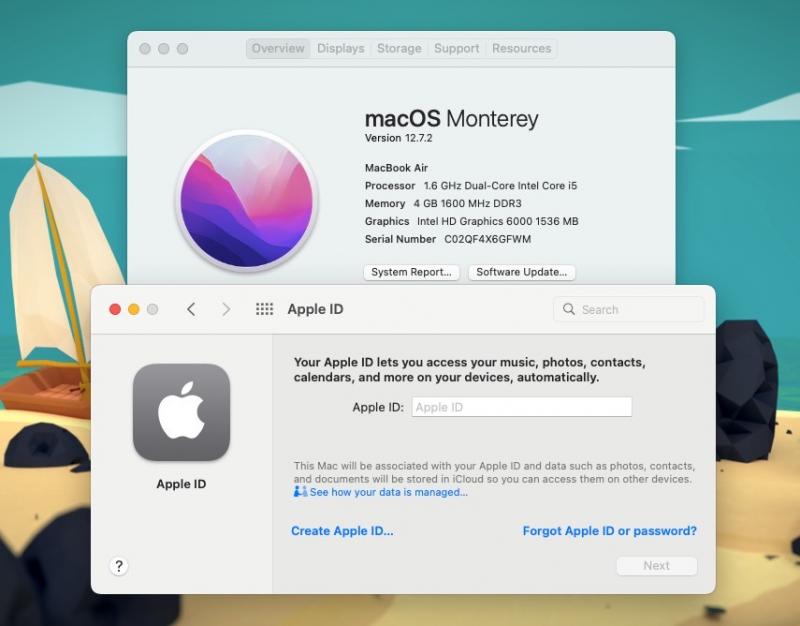Screen dimensions: 800x626
Task: Click the macOS Monterey heading
Action: 452,118
